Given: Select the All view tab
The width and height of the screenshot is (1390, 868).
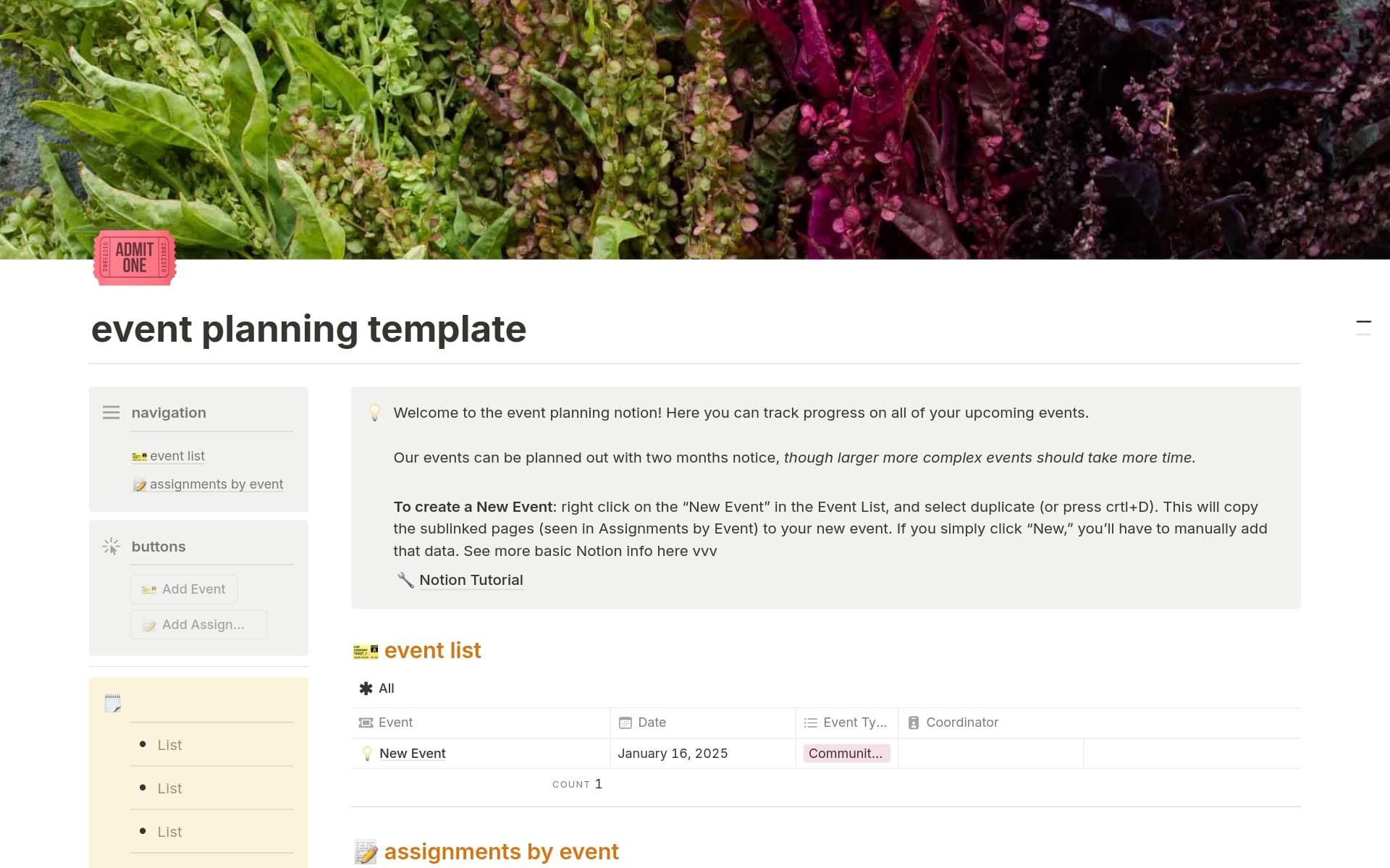Looking at the screenshot, I should pos(377,688).
